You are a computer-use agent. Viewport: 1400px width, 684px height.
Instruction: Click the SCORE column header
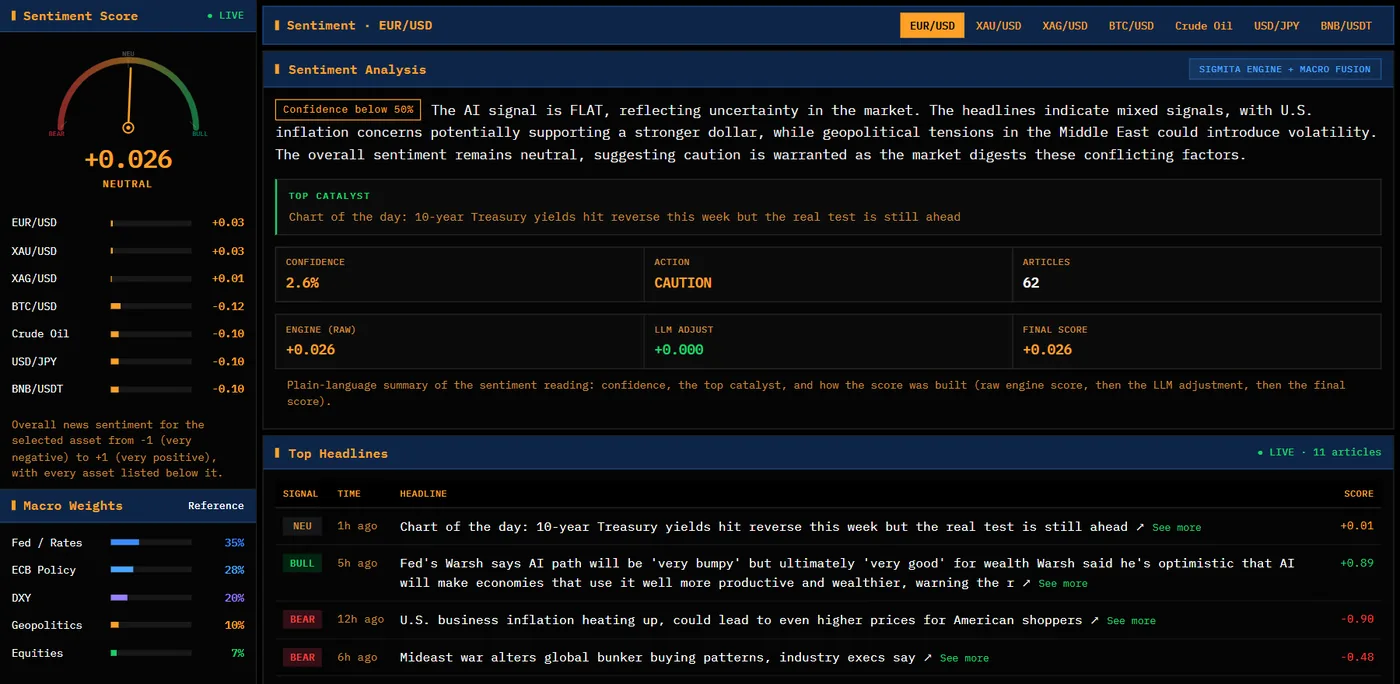tap(1359, 494)
